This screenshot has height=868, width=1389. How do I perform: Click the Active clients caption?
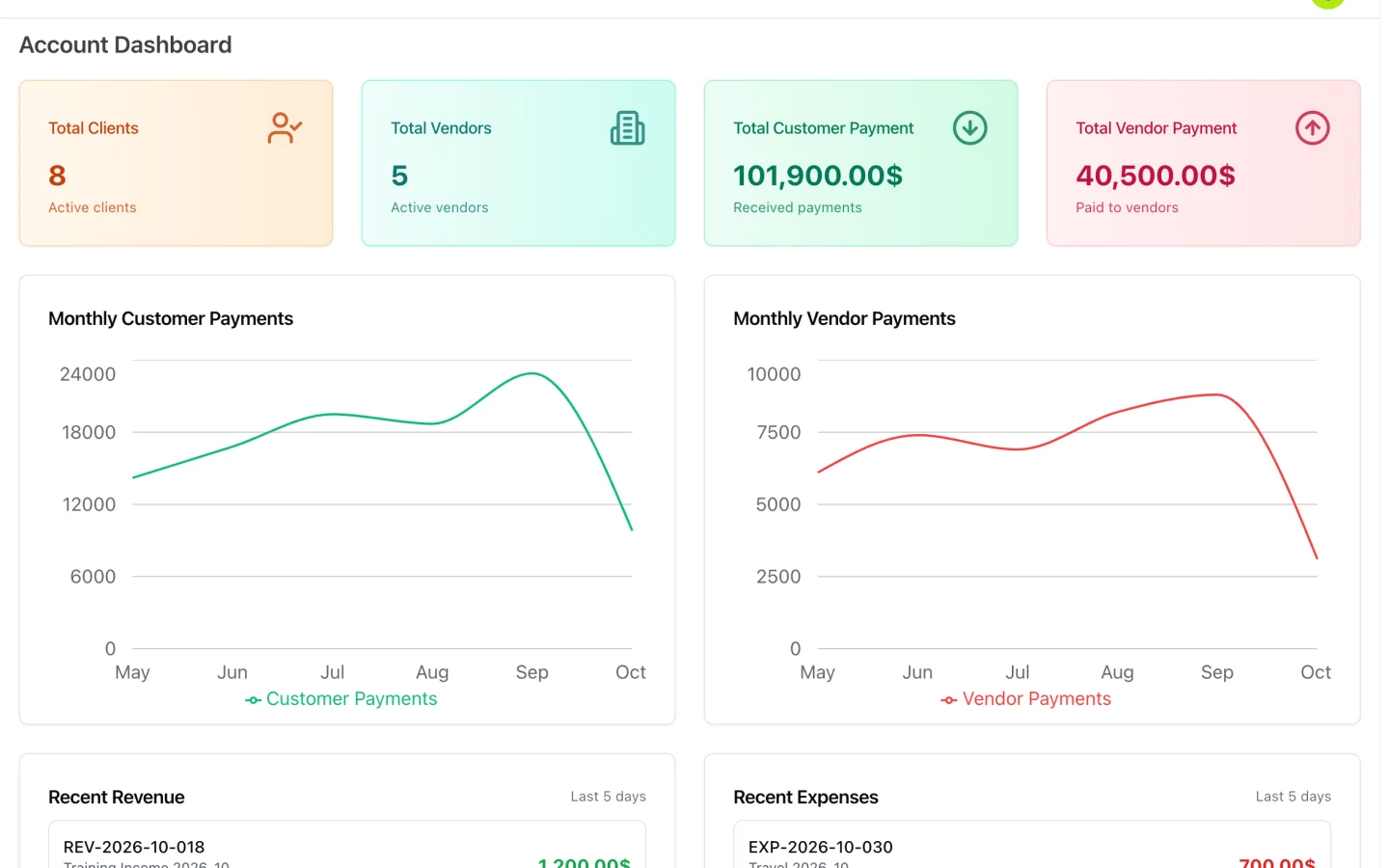93,207
